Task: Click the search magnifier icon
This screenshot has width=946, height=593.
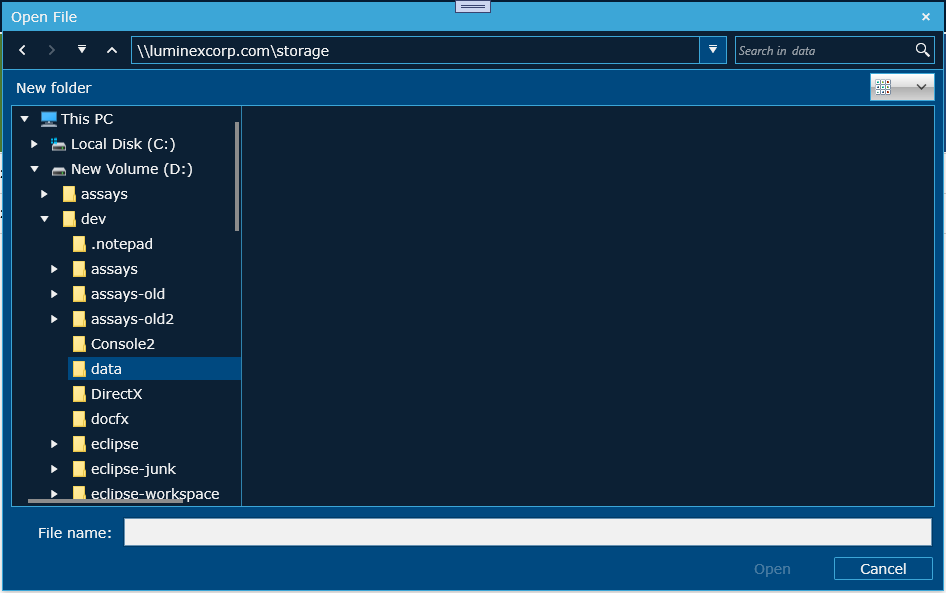Action: click(x=922, y=50)
